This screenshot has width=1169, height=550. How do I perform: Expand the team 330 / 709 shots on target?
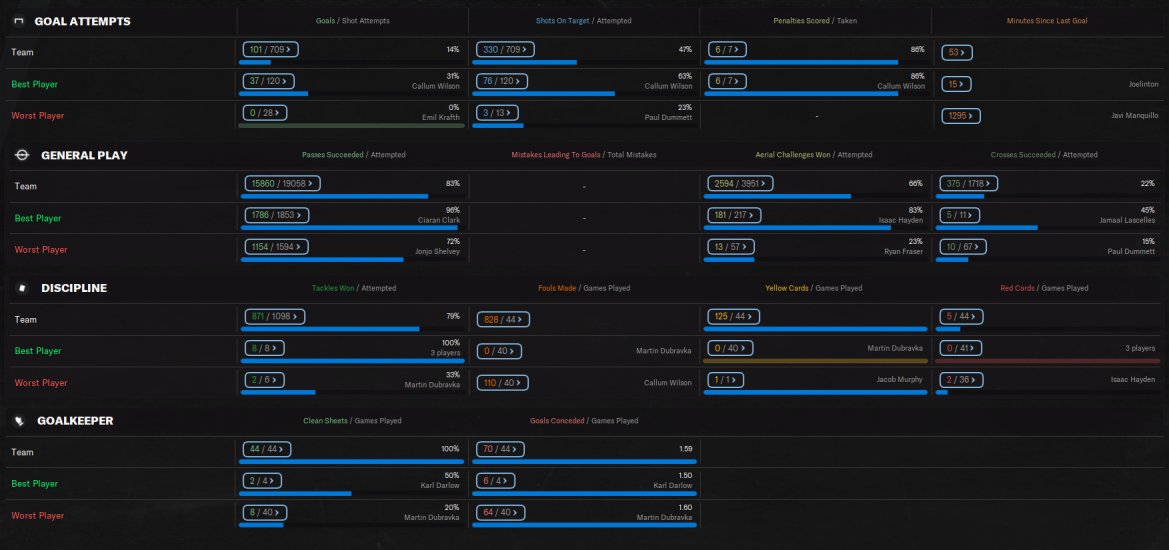click(505, 50)
